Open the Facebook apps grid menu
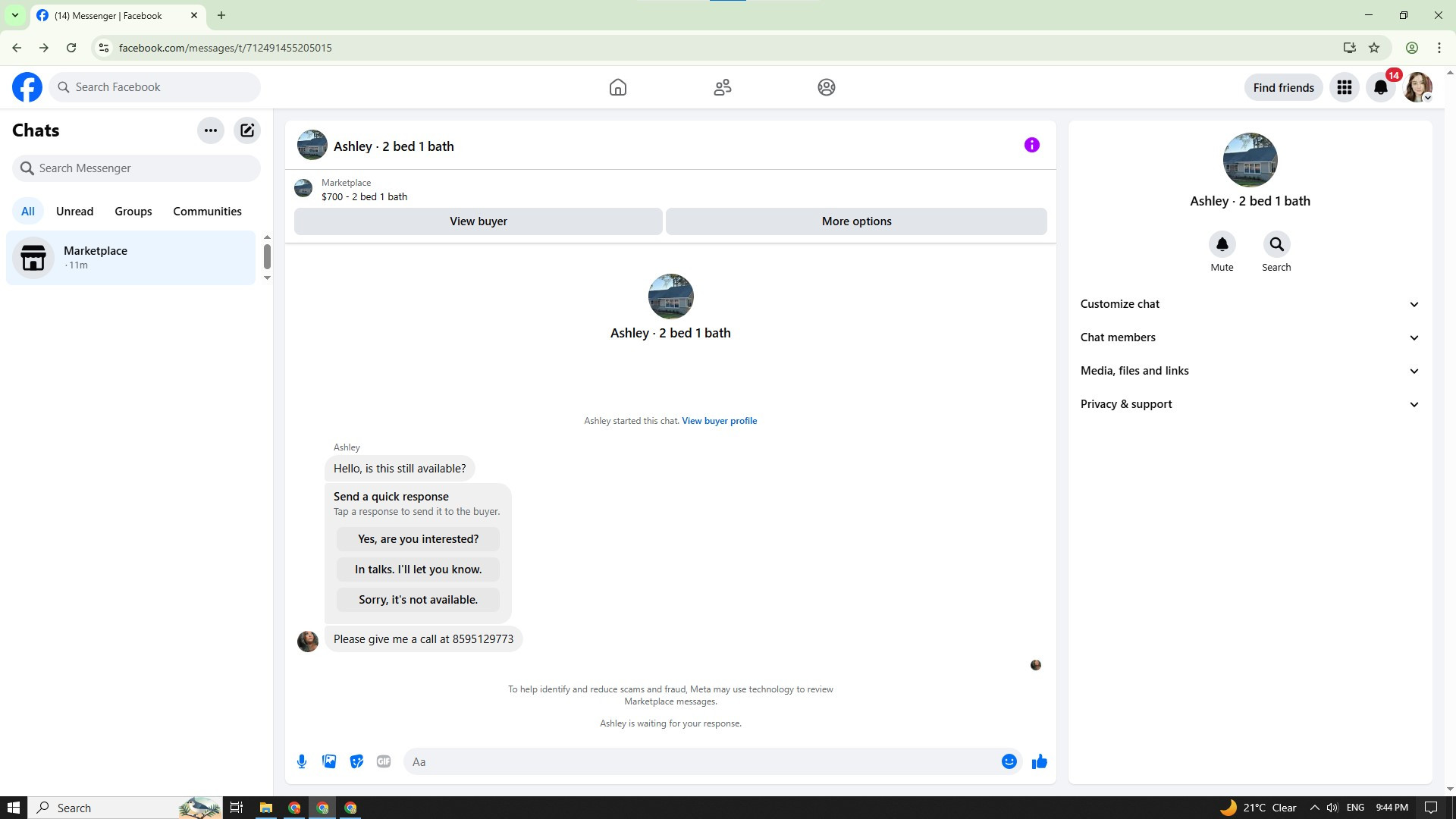 coord(1345,87)
